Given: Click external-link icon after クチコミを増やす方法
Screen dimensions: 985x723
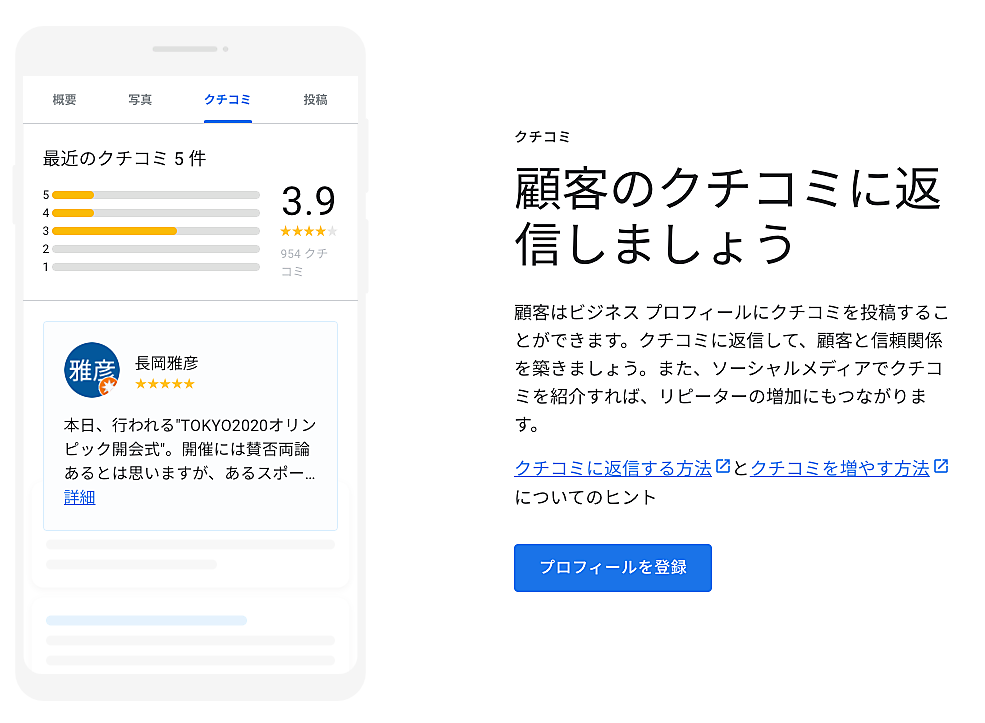Looking at the screenshot, I should tap(941, 466).
